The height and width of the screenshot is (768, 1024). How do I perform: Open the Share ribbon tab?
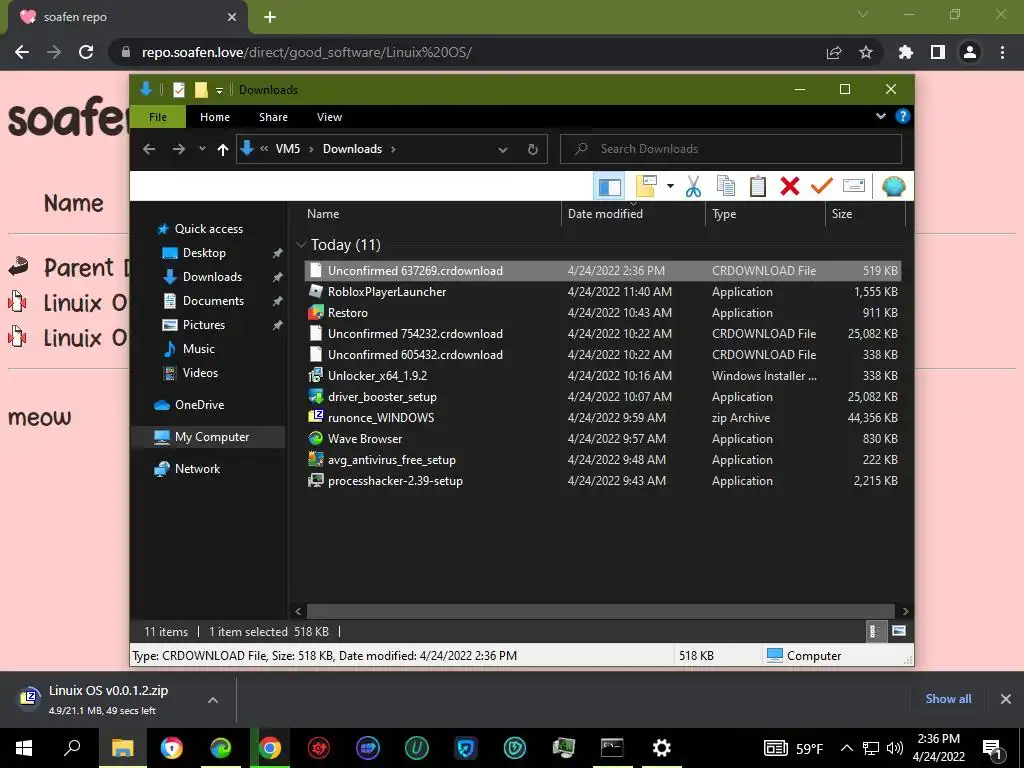pos(273,117)
